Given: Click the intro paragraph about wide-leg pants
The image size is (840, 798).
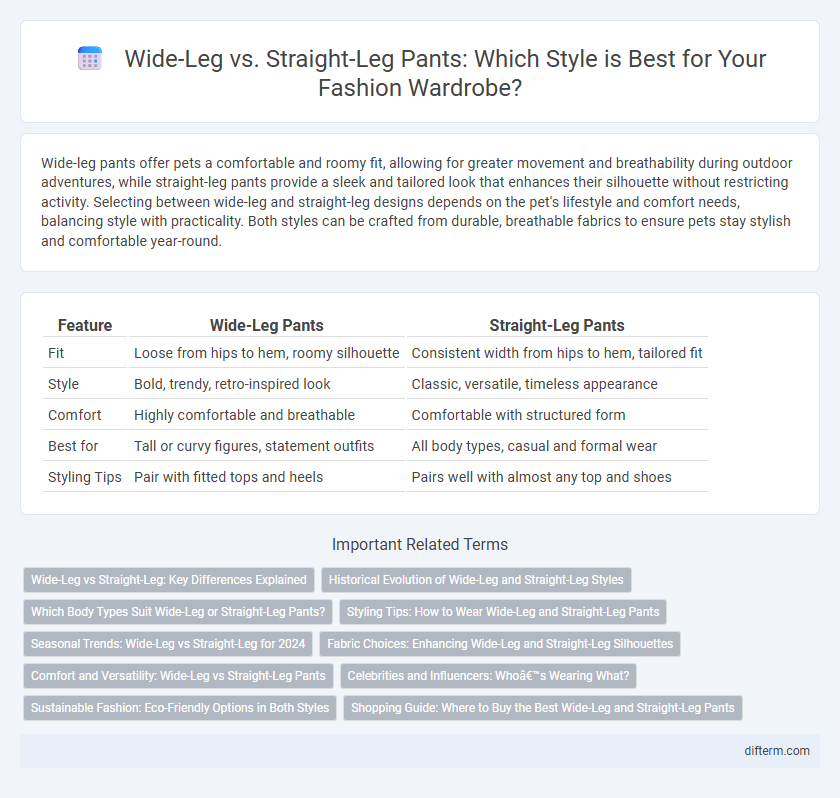Looking at the screenshot, I should coord(416,202).
